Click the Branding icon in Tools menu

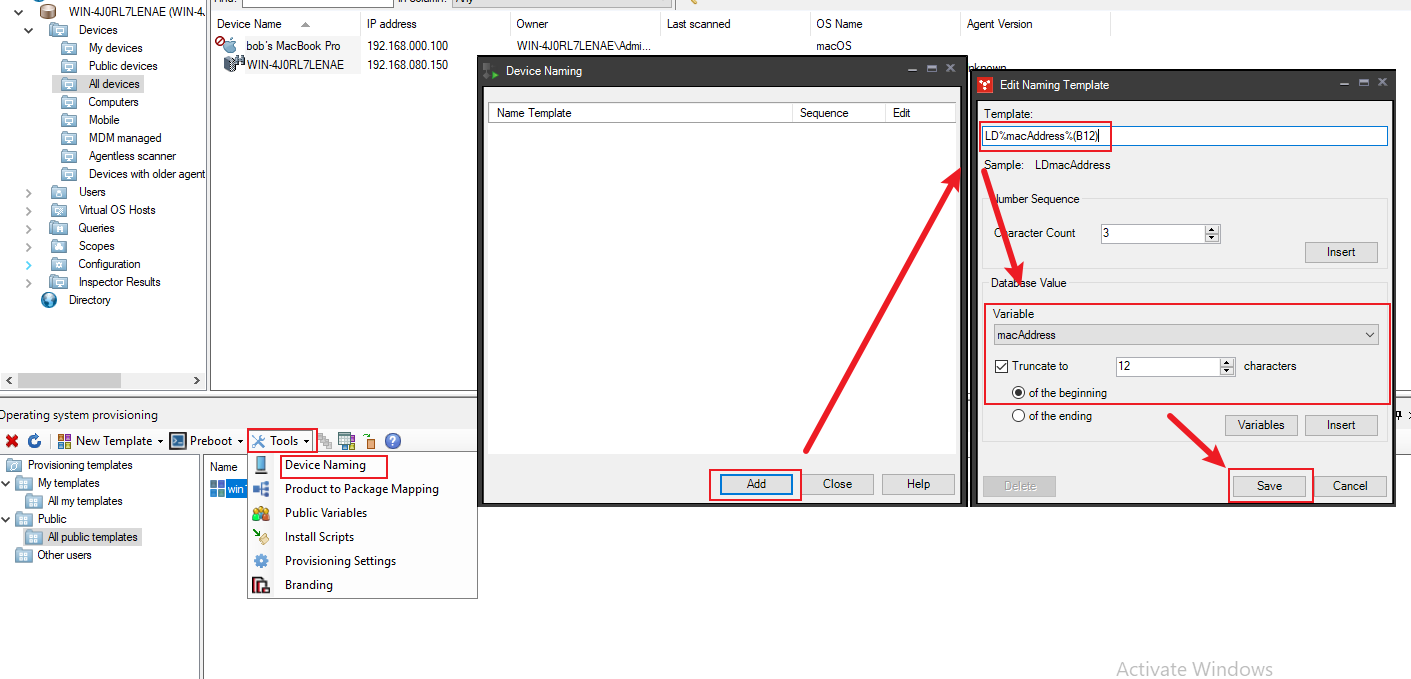pyautogui.click(x=261, y=585)
